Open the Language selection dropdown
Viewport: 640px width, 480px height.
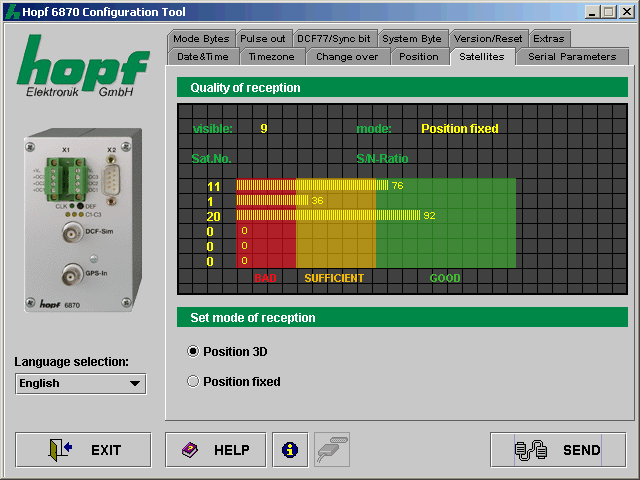tap(80, 384)
